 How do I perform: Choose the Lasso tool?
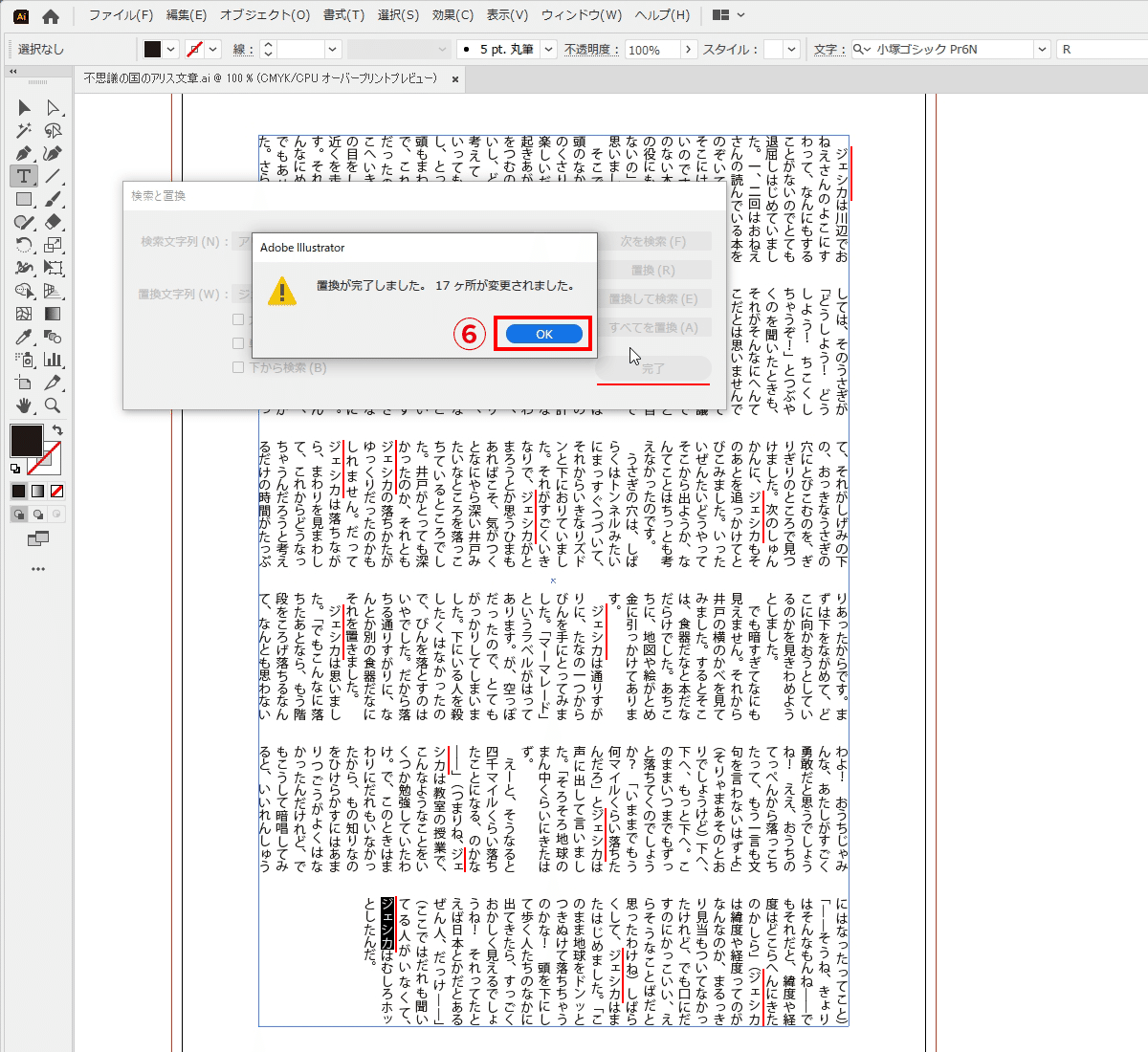53,130
